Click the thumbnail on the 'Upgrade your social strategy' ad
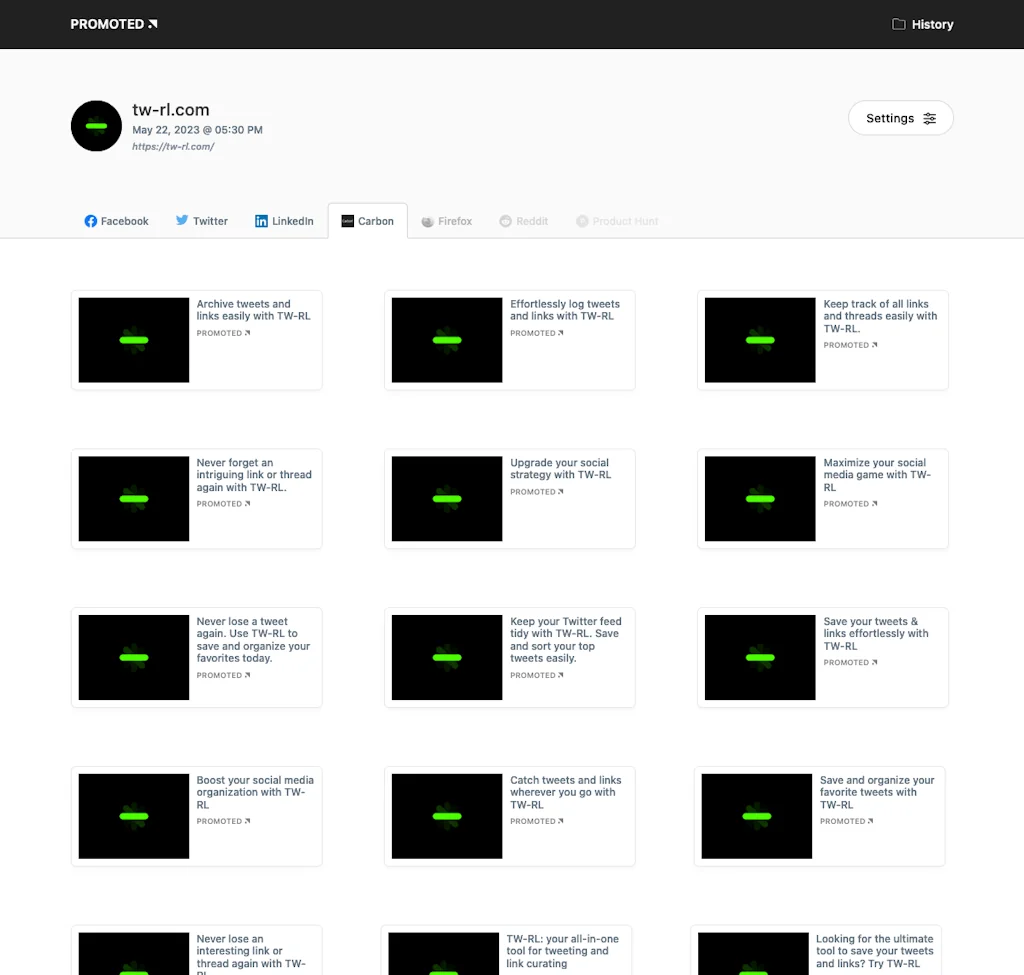Screen dimensions: 1024x975 [446, 498]
